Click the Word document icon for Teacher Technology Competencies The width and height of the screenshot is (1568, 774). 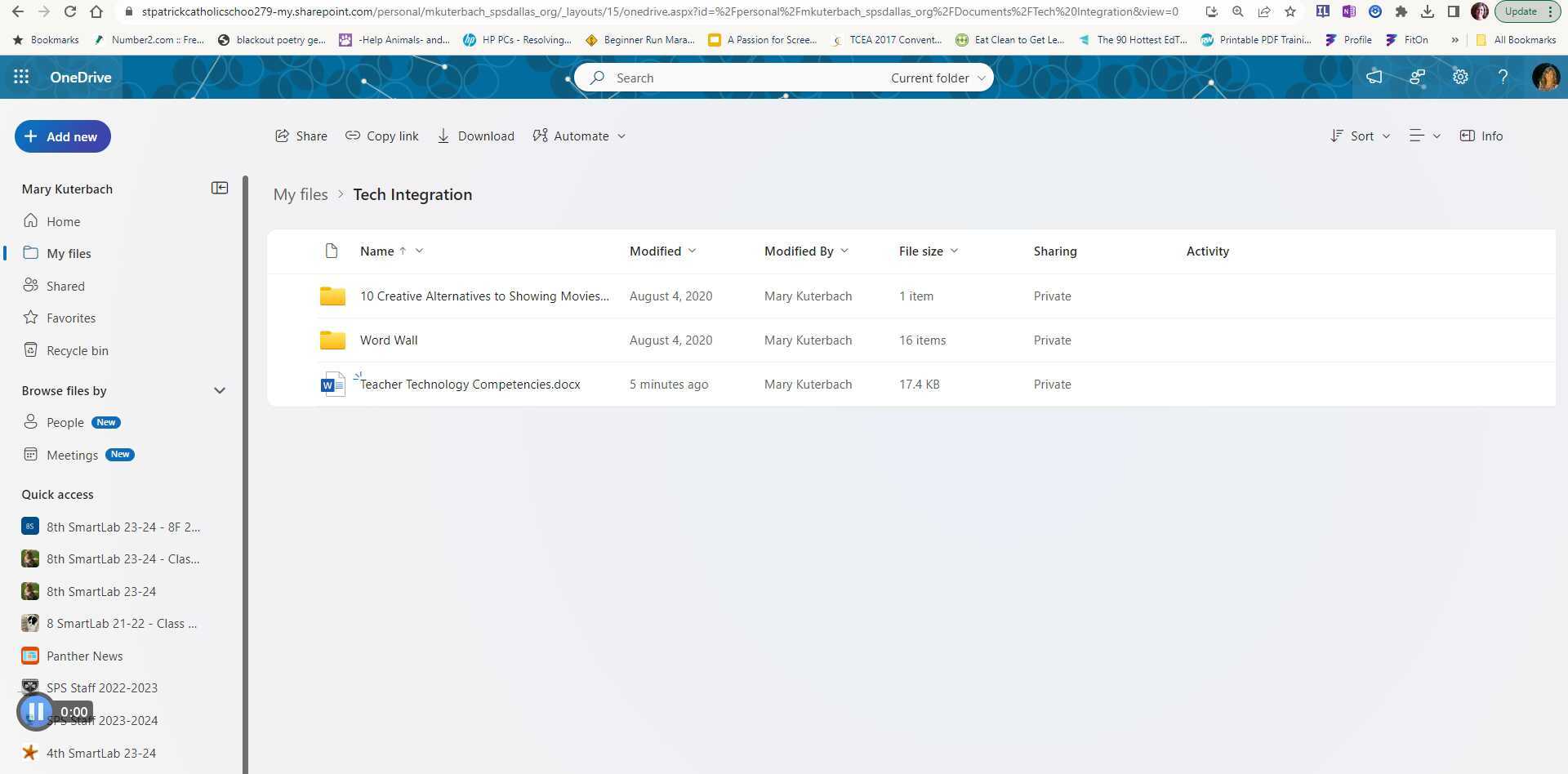click(332, 384)
